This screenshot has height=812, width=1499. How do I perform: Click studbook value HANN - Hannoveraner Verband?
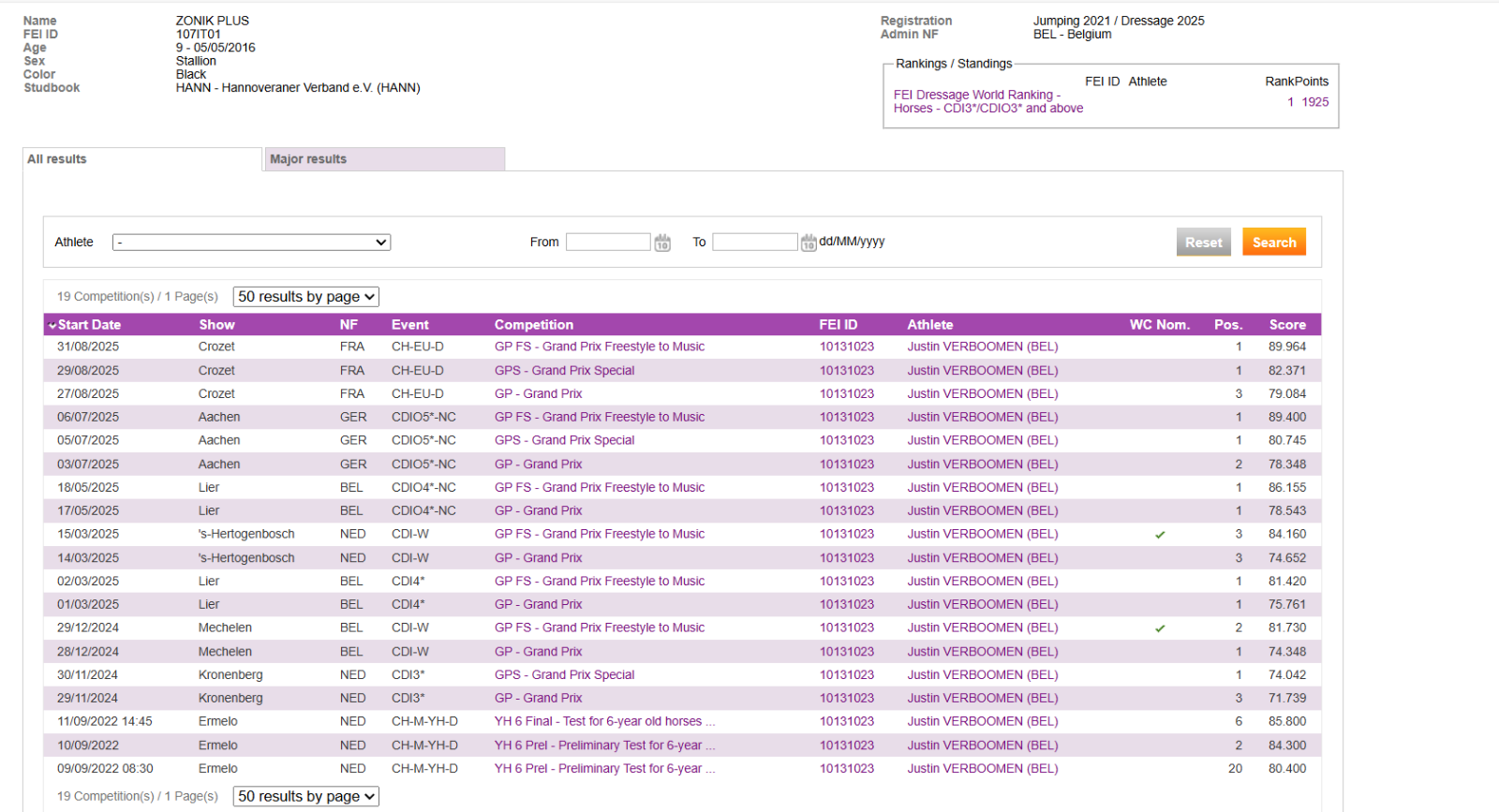click(298, 88)
